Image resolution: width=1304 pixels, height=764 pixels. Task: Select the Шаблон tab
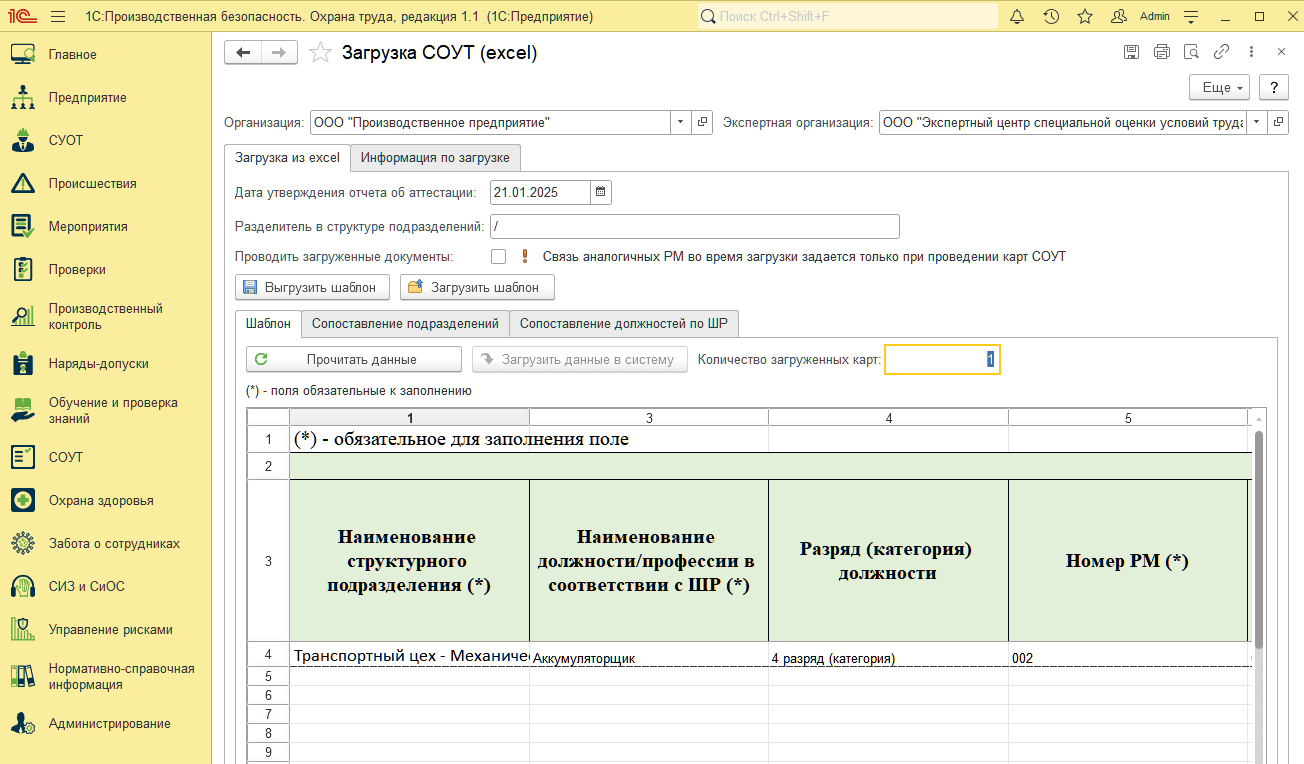point(268,323)
